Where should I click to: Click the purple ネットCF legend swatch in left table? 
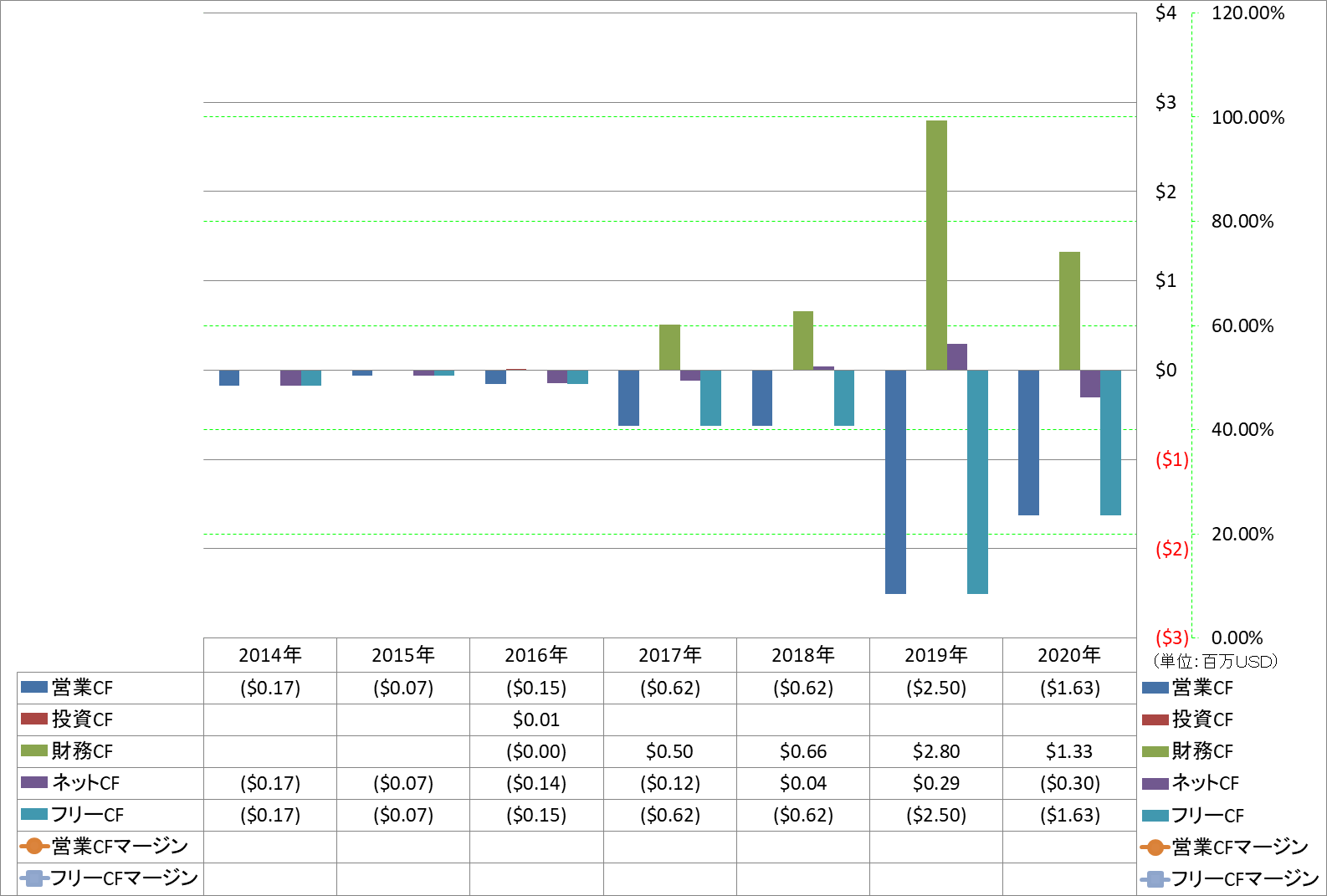point(34,782)
